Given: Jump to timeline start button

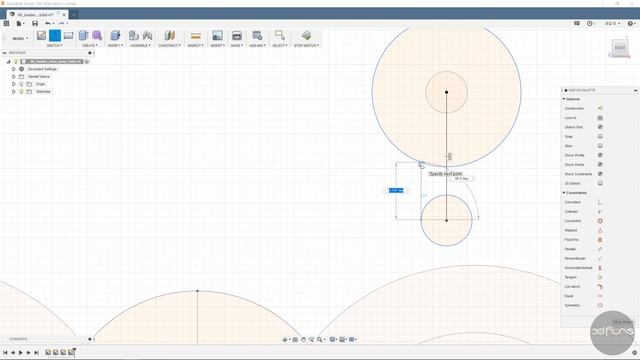Looking at the screenshot, I should click(5, 353).
